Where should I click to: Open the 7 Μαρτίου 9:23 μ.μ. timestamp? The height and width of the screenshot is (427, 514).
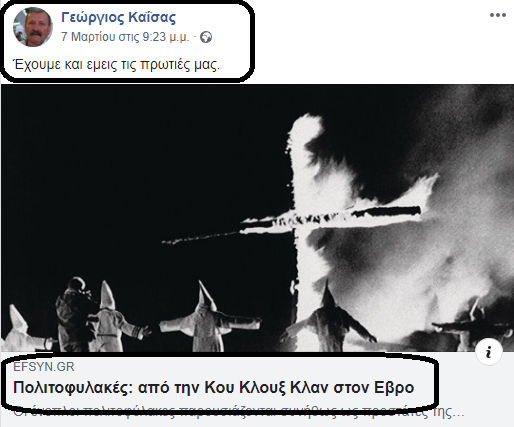point(125,37)
